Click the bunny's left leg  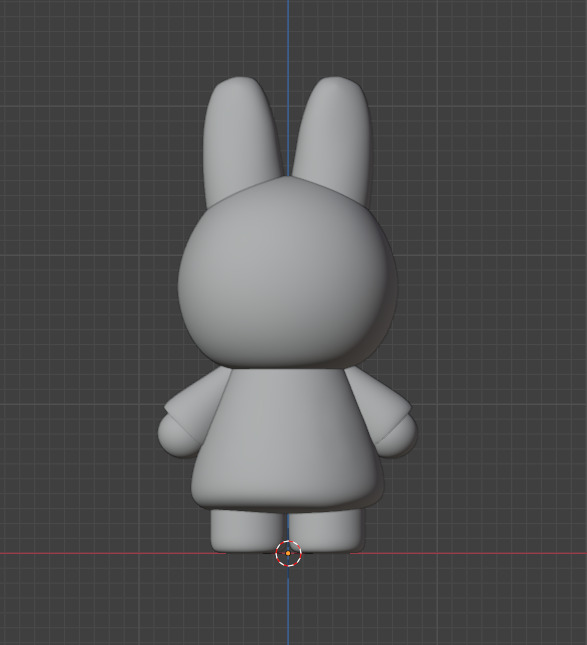247,531
